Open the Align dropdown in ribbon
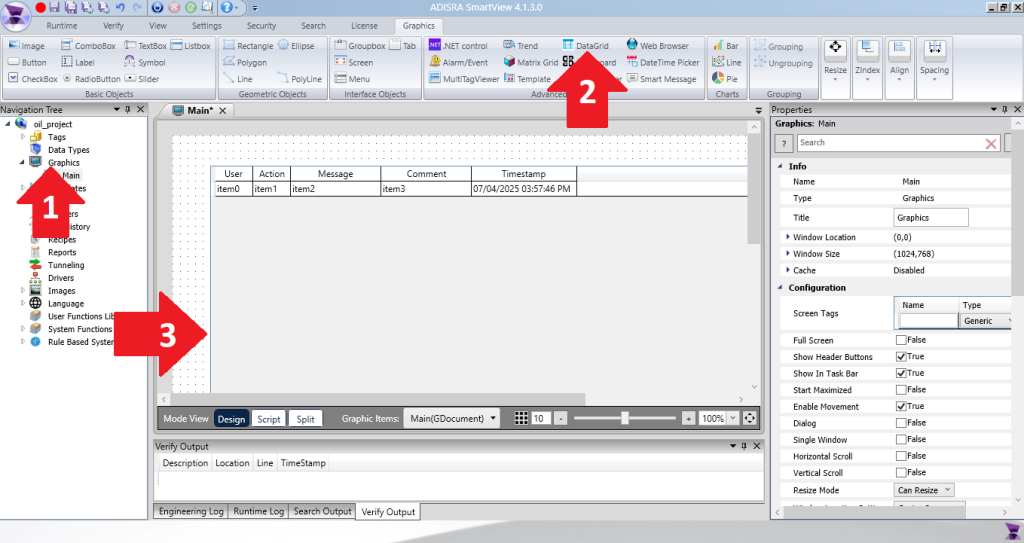 coord(899,69)
